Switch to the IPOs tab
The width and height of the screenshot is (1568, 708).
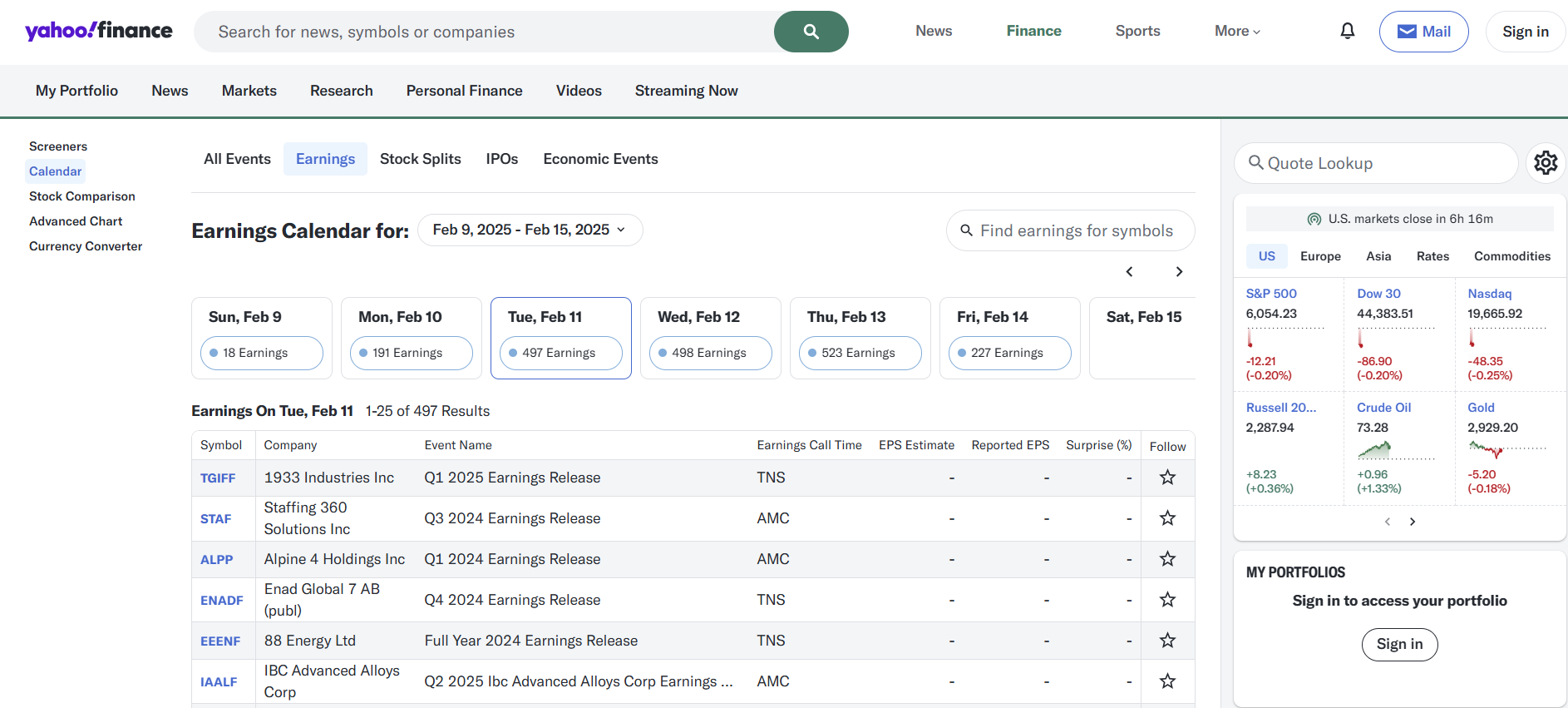pyautogui.click(x=501, y=159)
